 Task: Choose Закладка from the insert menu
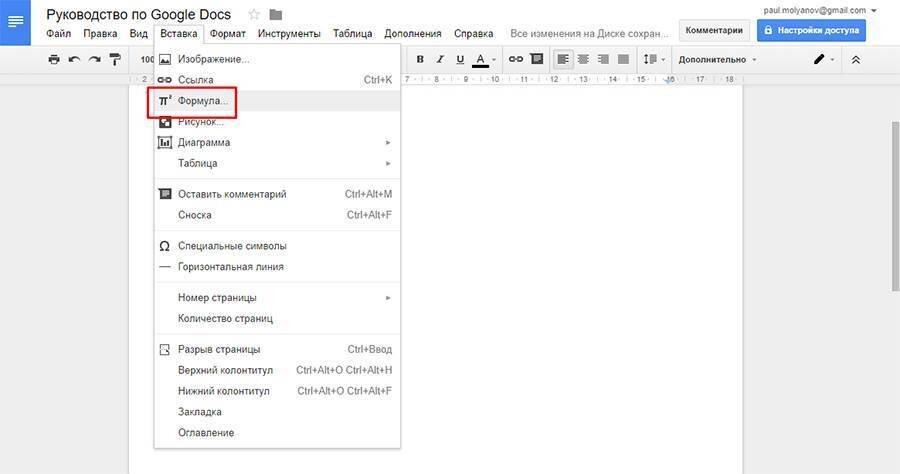coord(277,412)
